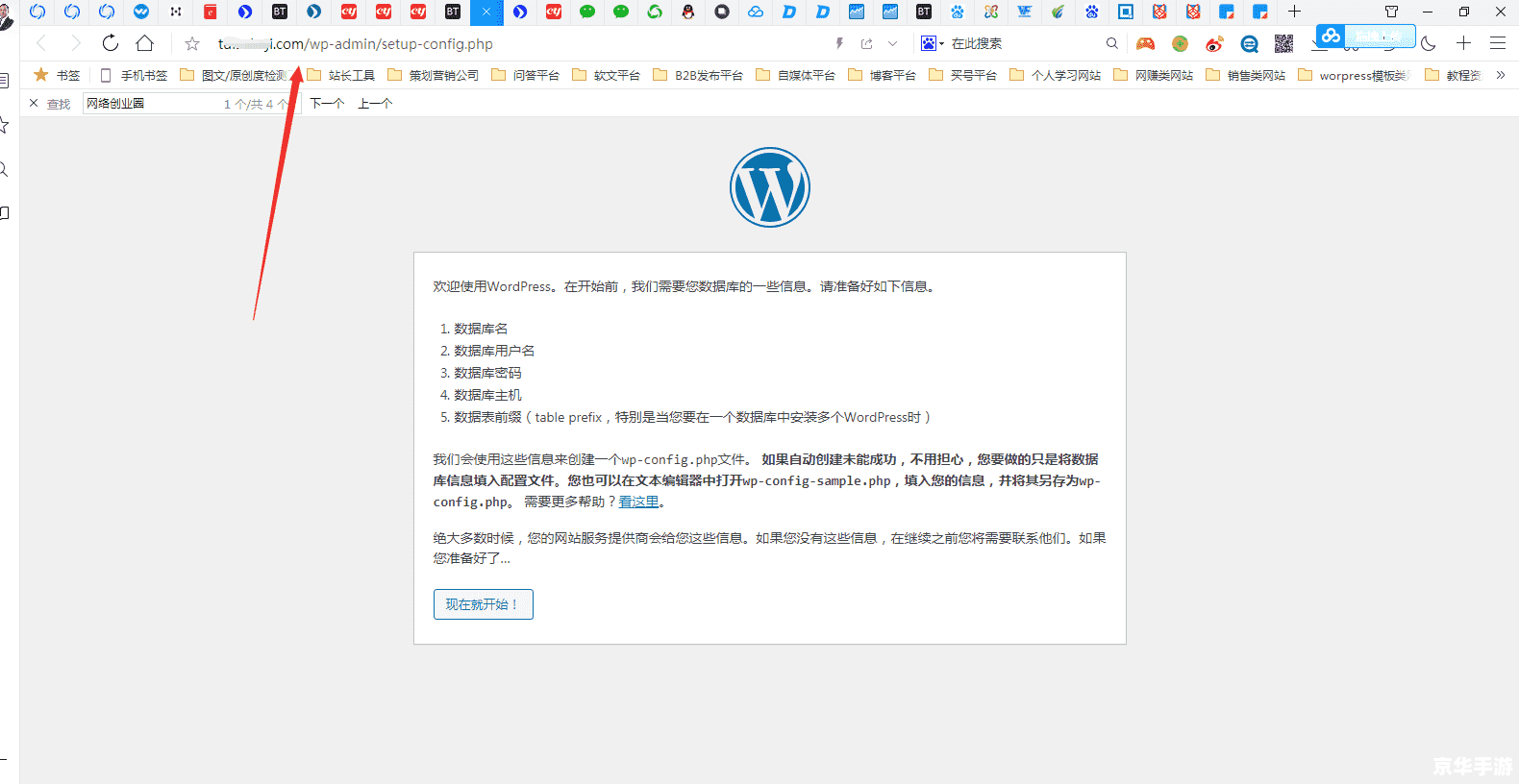This screenshot has height=784, width=1519.
Task: Open the 买号平台 bookmark folder
Action: pyautogui.click(x=963, y=75)
